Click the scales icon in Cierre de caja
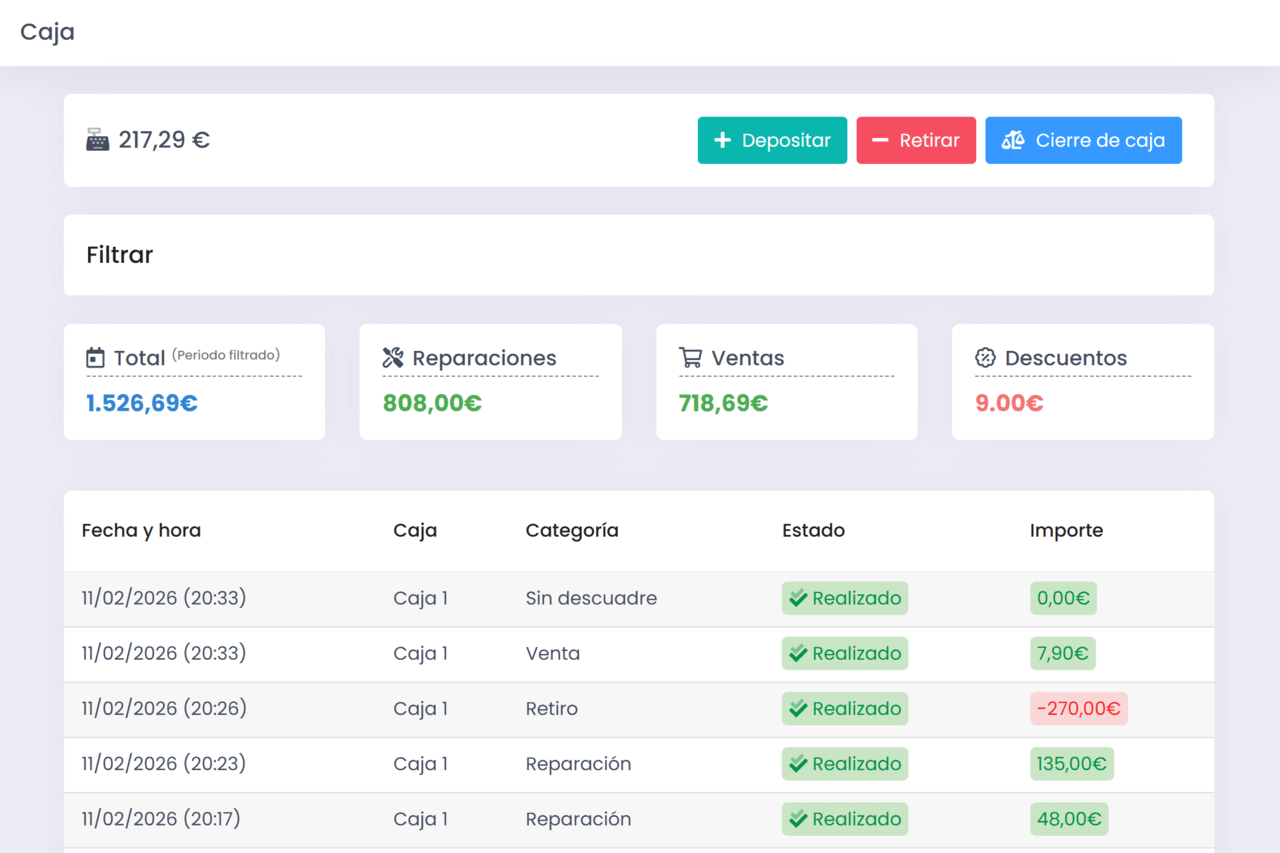The width and height of the screenshot is (1280, 853). pyautogui.click(x=1013, y=141)
